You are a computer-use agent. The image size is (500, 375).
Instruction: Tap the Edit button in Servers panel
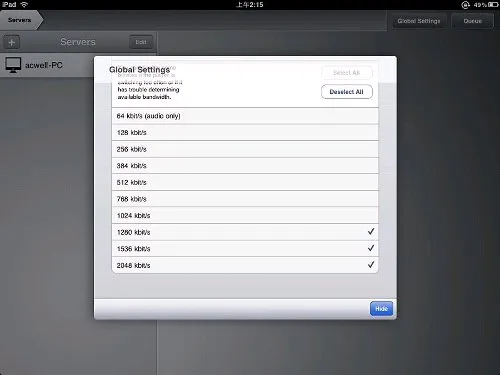[x=141, y=42]
